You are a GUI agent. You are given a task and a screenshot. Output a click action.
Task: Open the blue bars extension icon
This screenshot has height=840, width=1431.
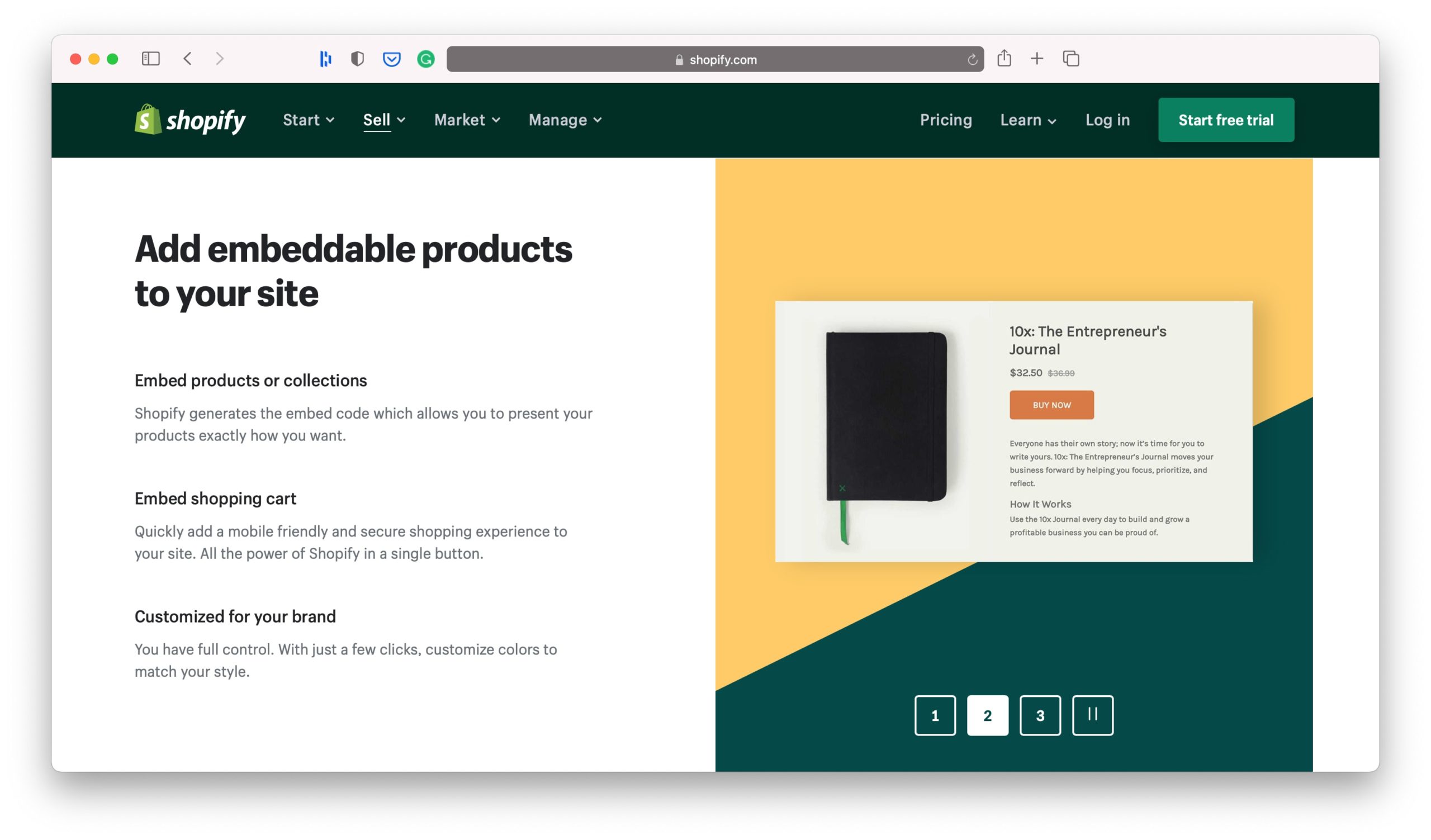point(325,59)
